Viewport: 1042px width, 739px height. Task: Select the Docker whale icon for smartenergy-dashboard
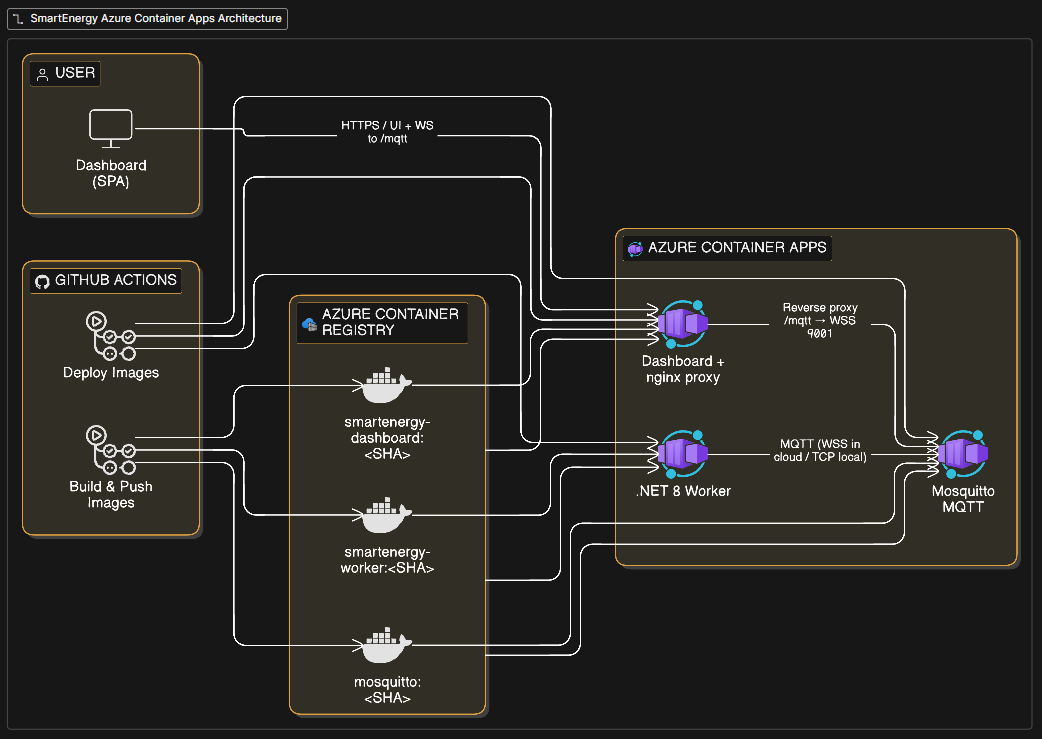381,385
